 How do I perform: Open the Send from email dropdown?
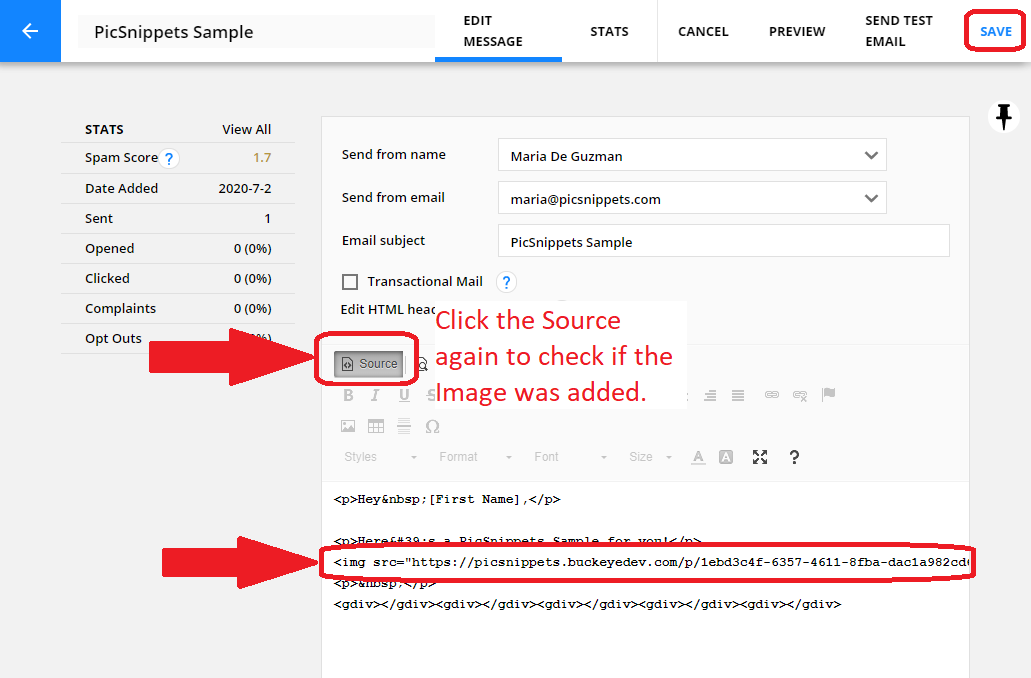click(x=692, y=198)
